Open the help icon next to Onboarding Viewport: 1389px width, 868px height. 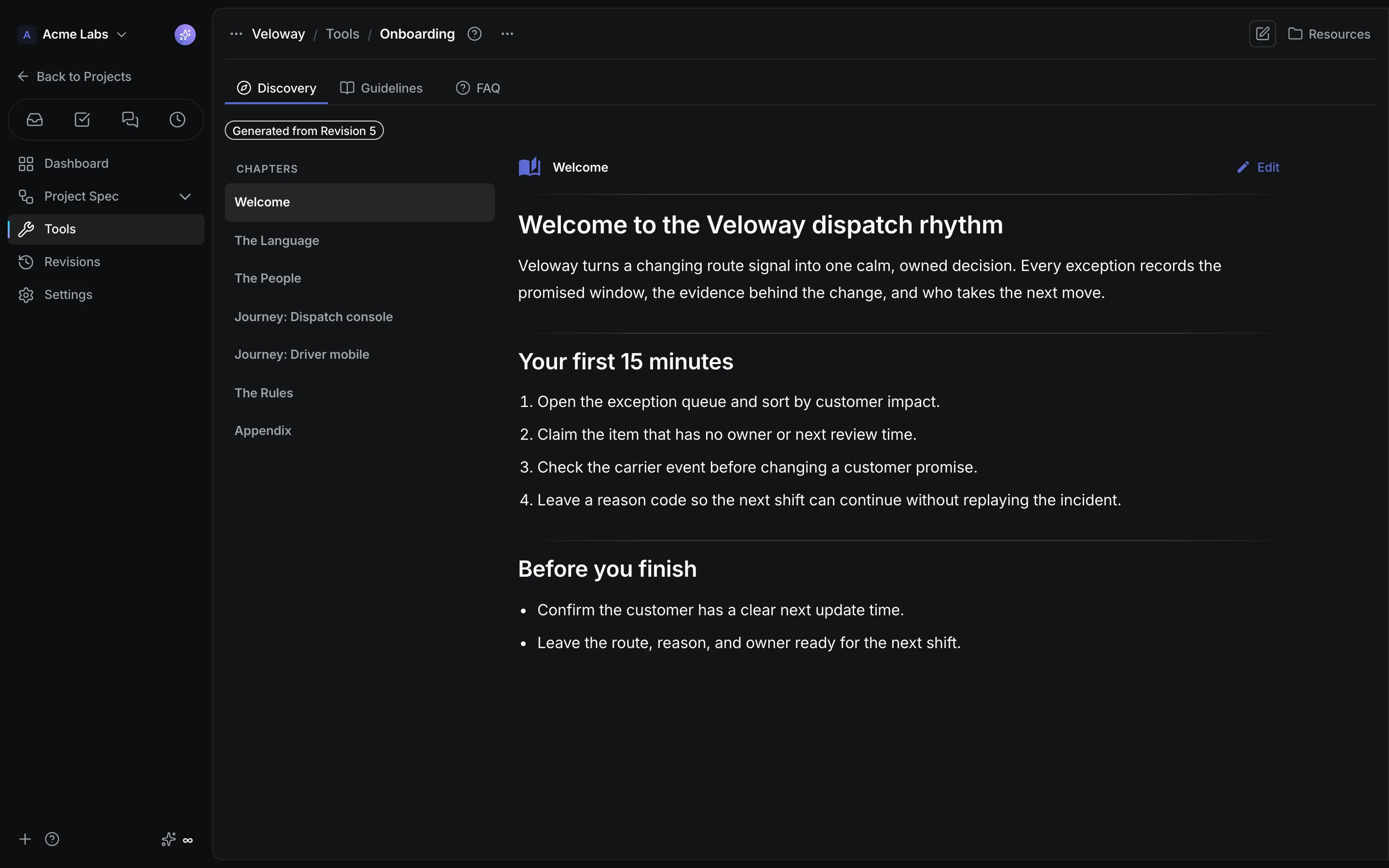click(x=474, y=34)
